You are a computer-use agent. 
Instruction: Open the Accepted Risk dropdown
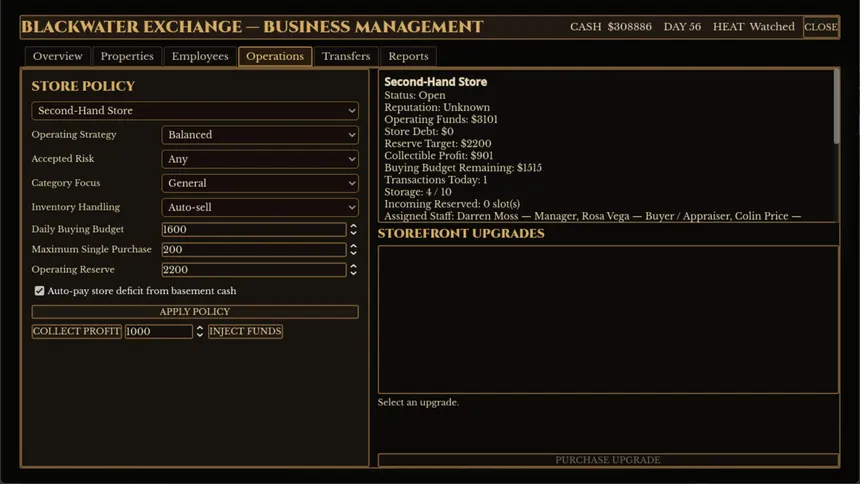click(x=260, y=159)
